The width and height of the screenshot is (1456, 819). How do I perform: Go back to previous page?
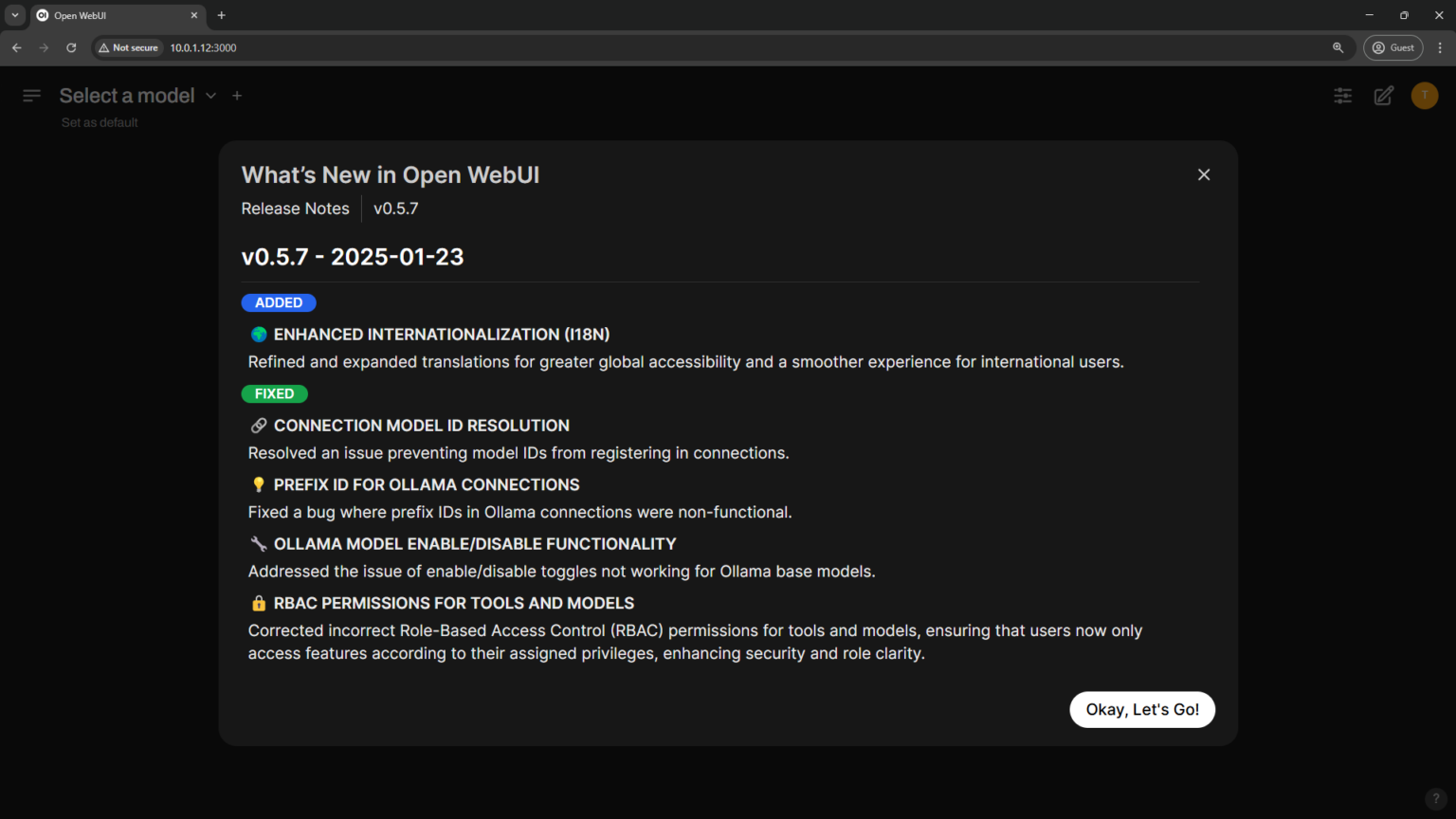(17, 47)
